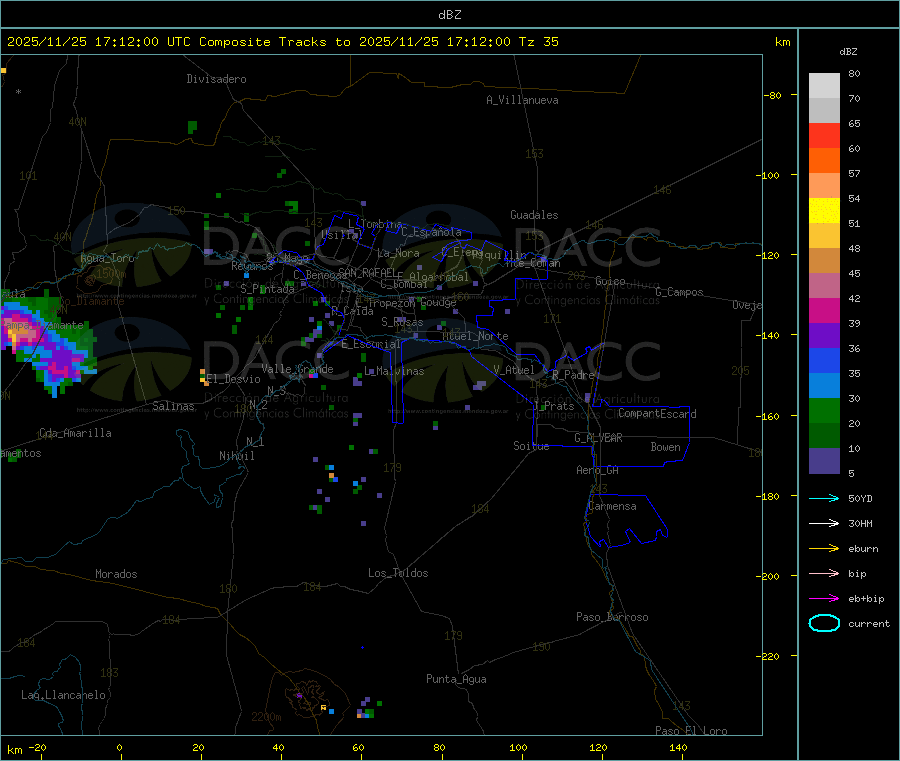Viewport: 900px width, 761px height.
Task: Click the 'Atuel_Norte' place label
Action: pos(475,336)
